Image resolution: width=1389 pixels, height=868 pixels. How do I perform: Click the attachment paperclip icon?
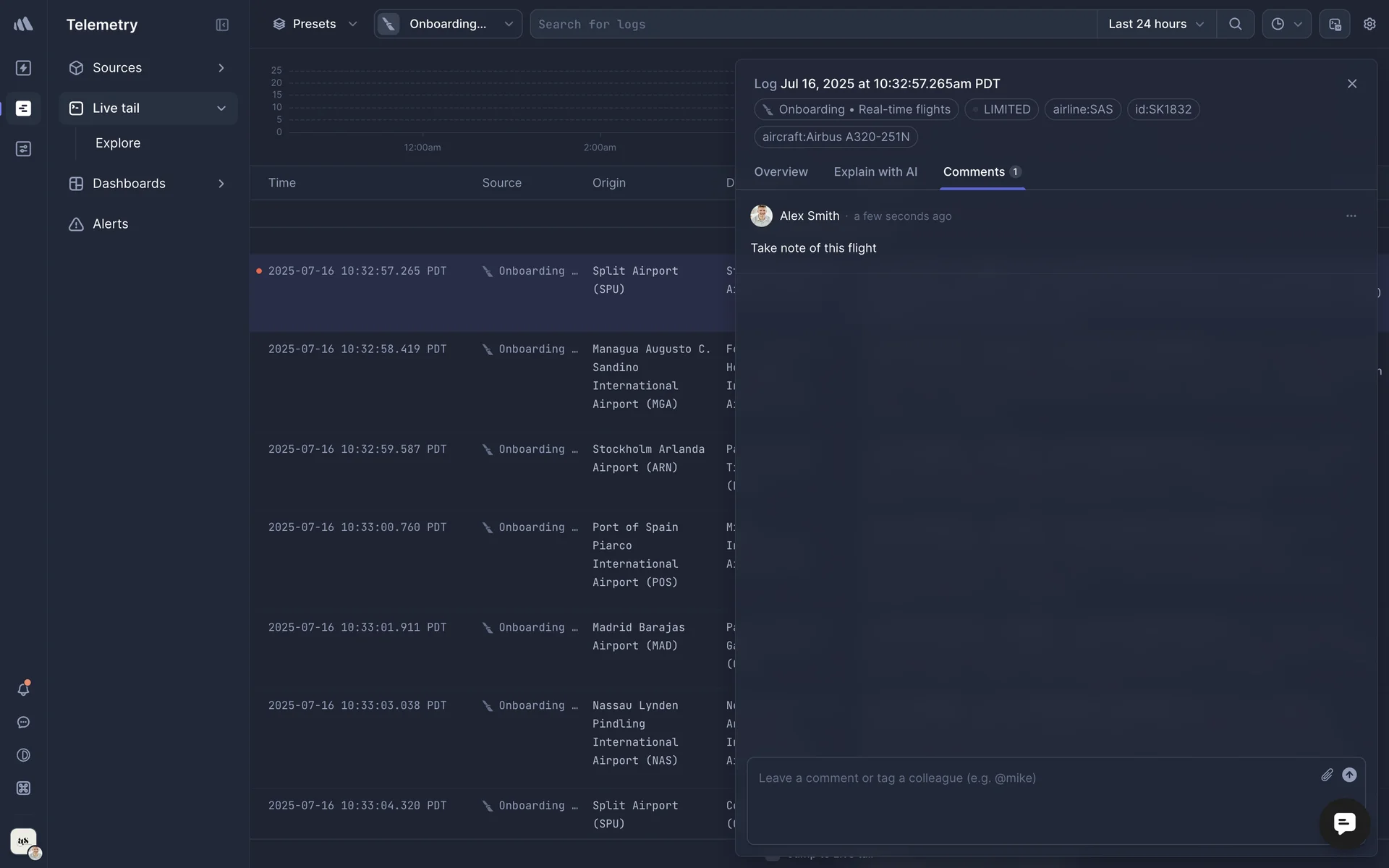pyautogui.click(x=1327, y=775)
